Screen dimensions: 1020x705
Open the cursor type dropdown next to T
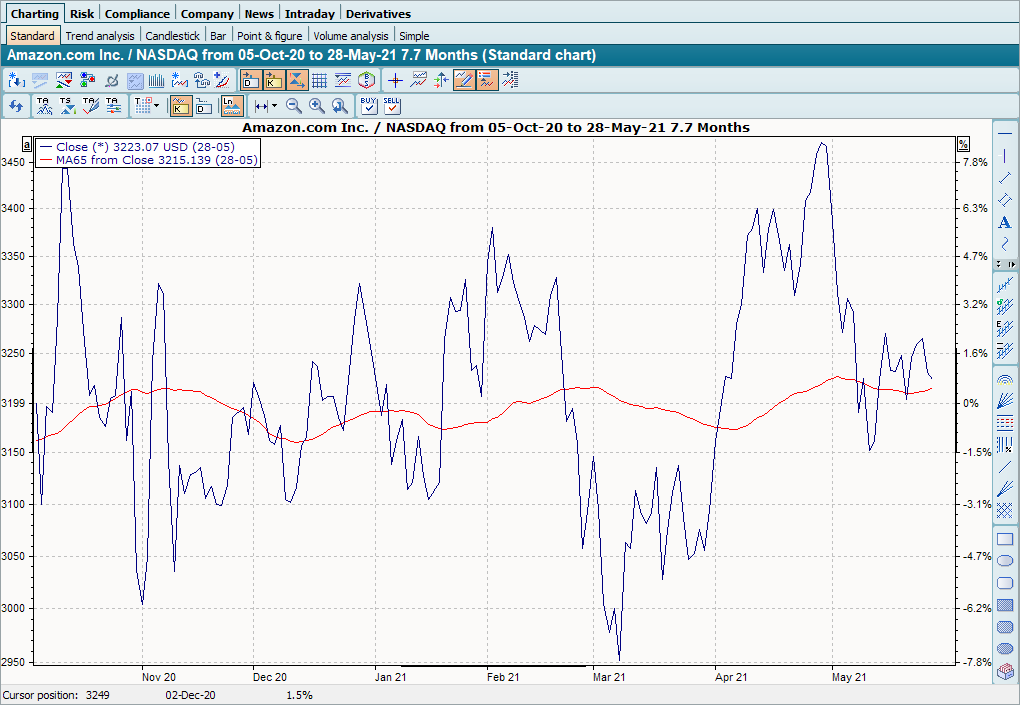click(156, 105)
